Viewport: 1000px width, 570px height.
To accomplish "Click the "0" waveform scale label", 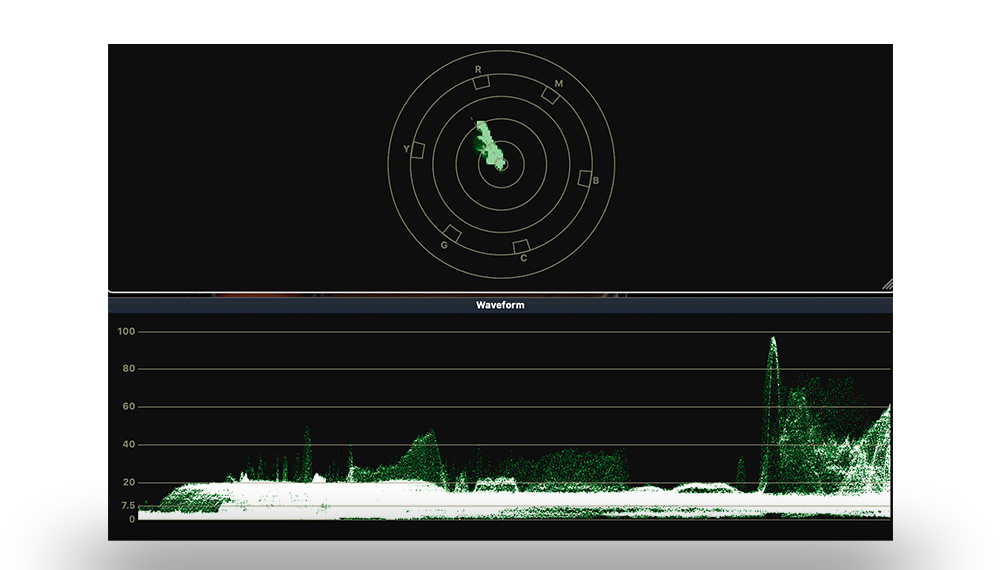I will click(x=132, y=519).
